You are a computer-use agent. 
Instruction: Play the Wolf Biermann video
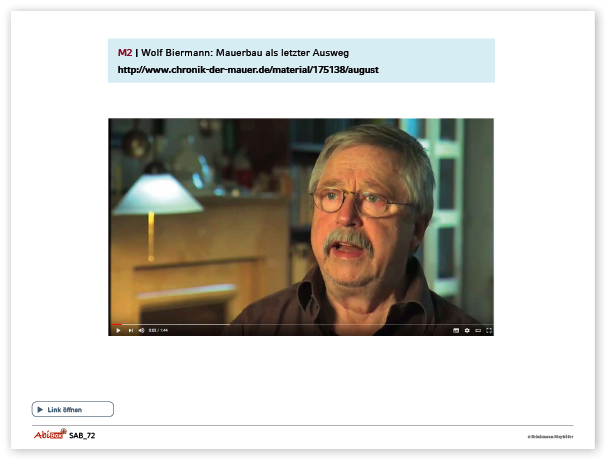(118, 330)
